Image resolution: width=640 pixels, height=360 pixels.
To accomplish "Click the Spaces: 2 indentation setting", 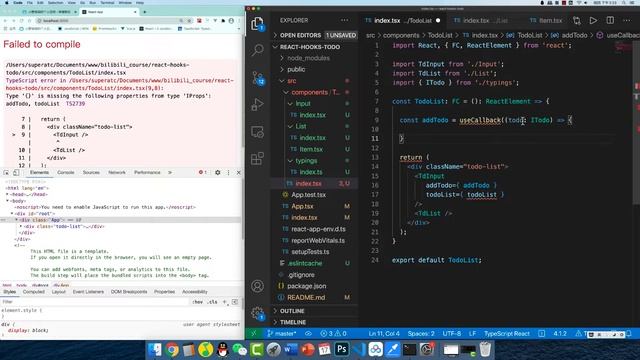I will tap(421, 333).
